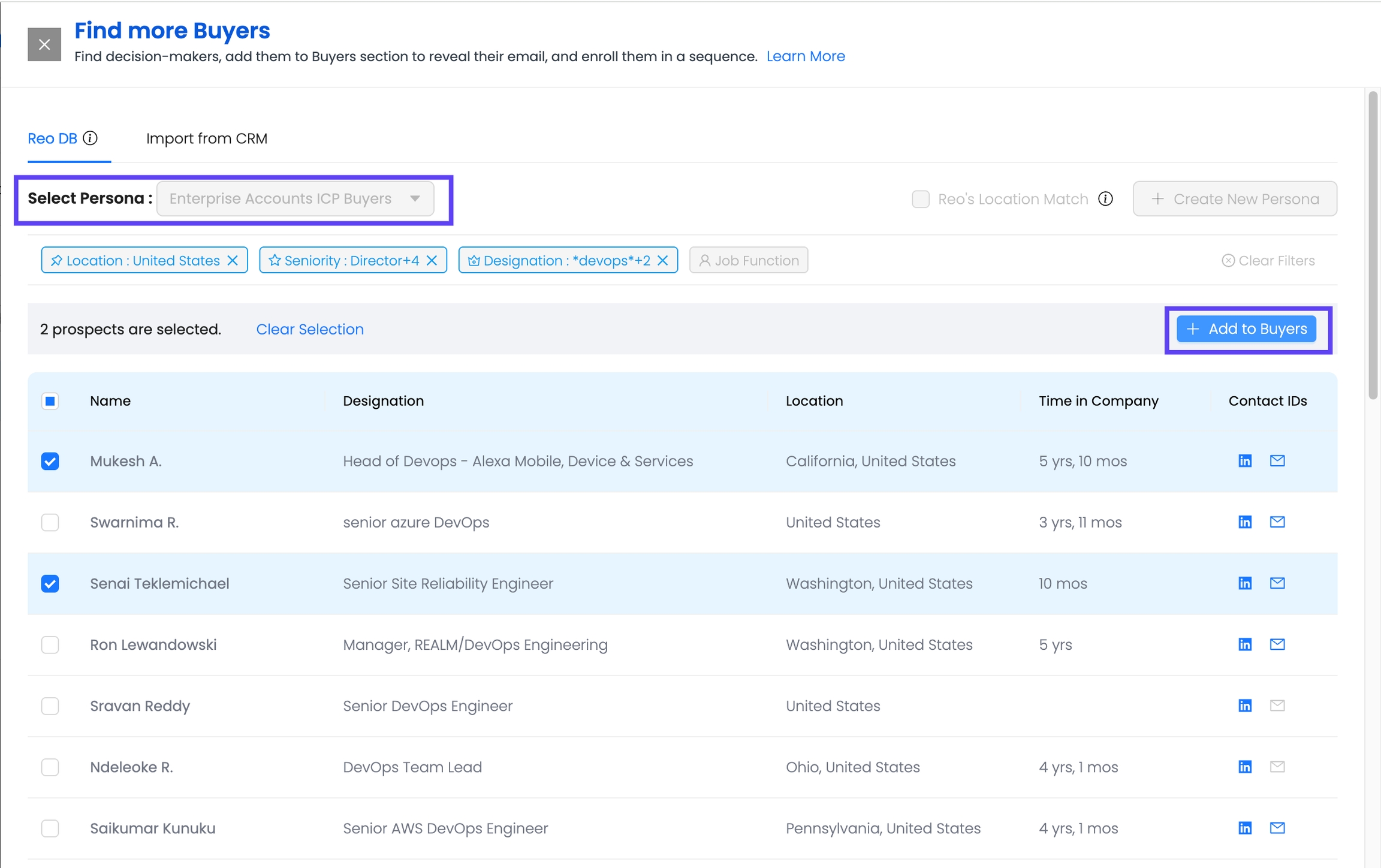The image size is (1381, 868).
Task: Switch to Import from CRM tab
Action: (207, 138)
